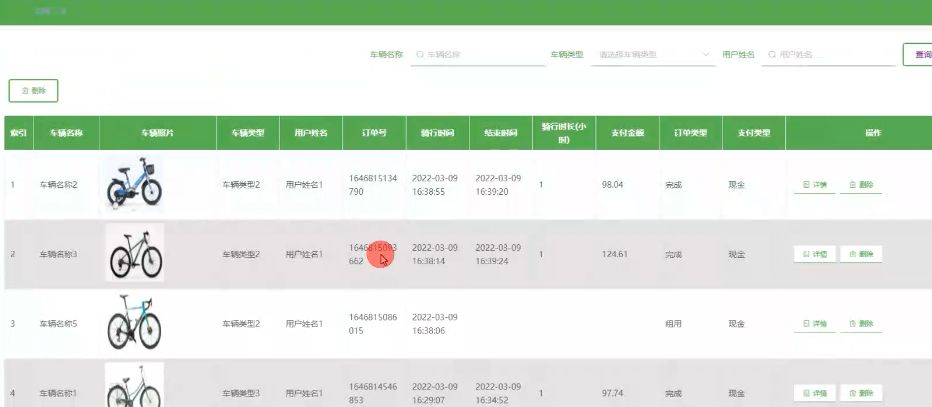Click the 用户姓名 column header
The width and height of the screenshot is (932, 407).
pyautogui.click(x=311, y=133)
